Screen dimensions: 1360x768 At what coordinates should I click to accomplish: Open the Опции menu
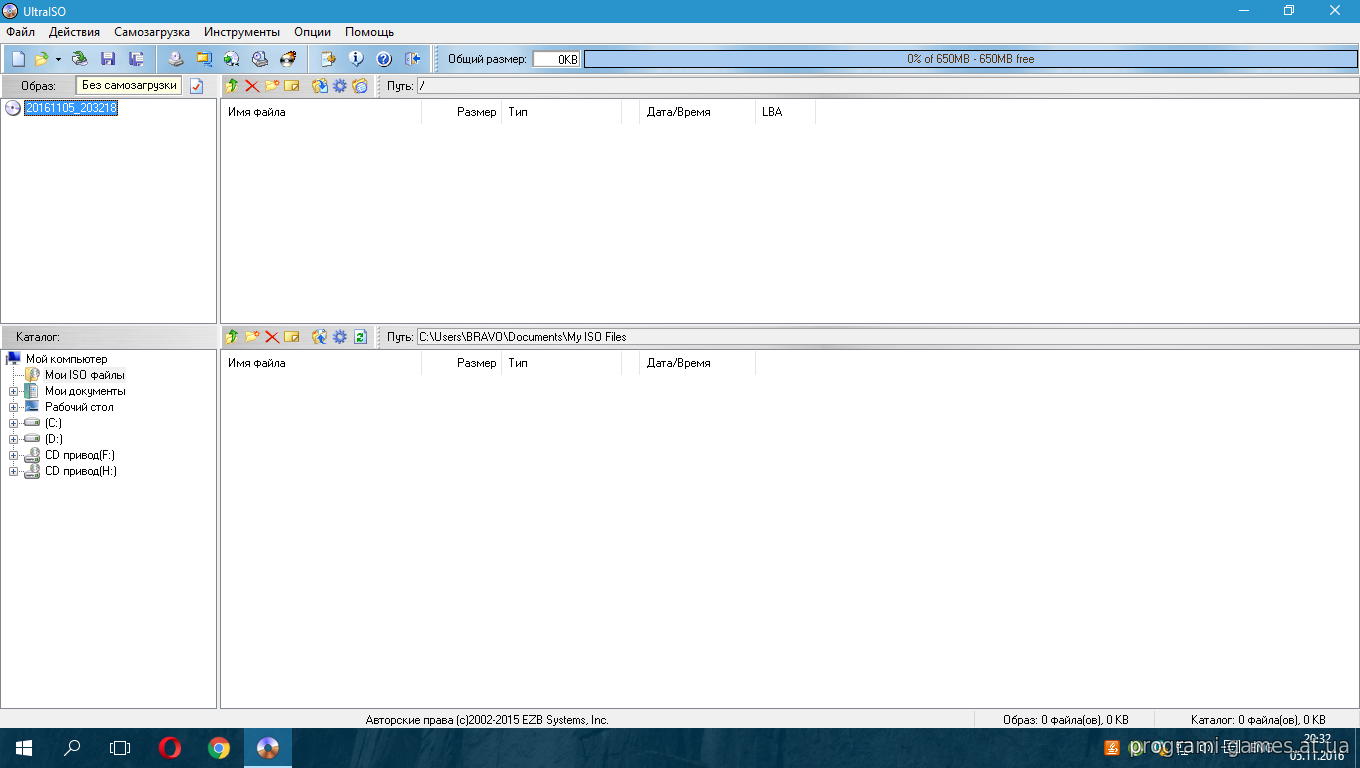point(312,32)
